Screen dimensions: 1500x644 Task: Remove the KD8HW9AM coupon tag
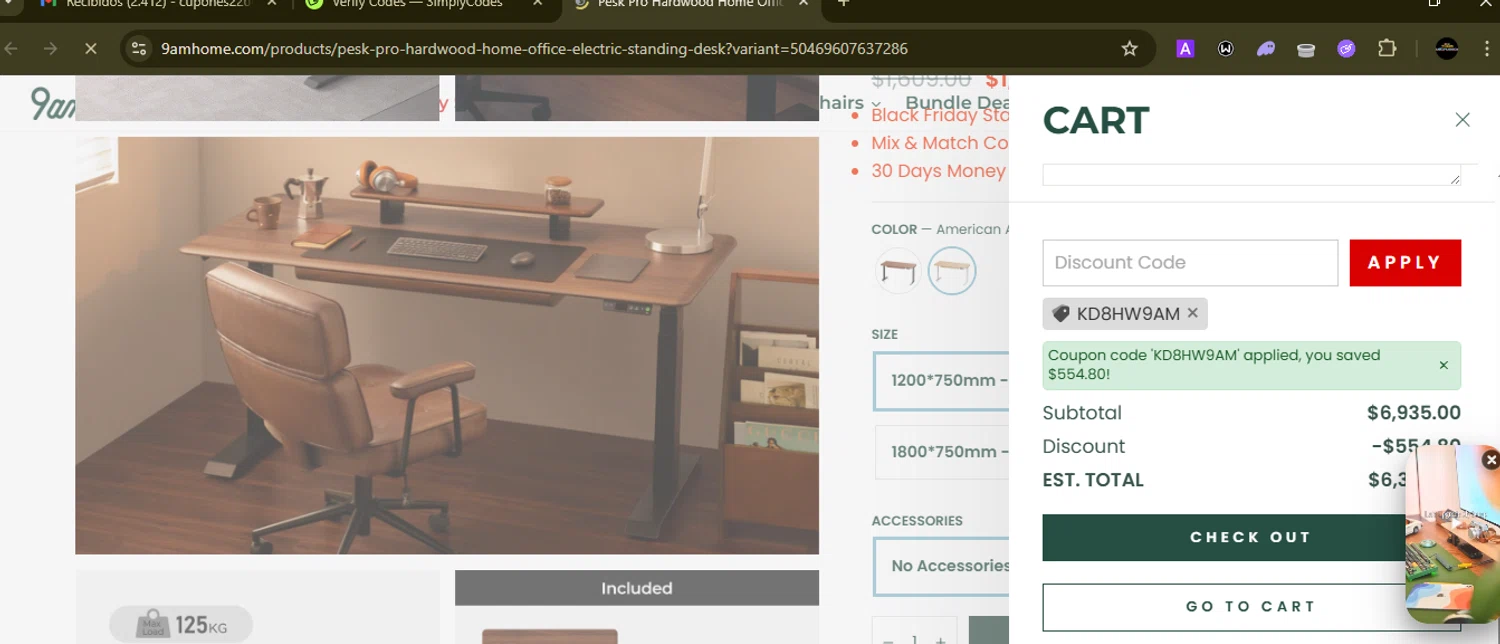[x=1192, y=313]
